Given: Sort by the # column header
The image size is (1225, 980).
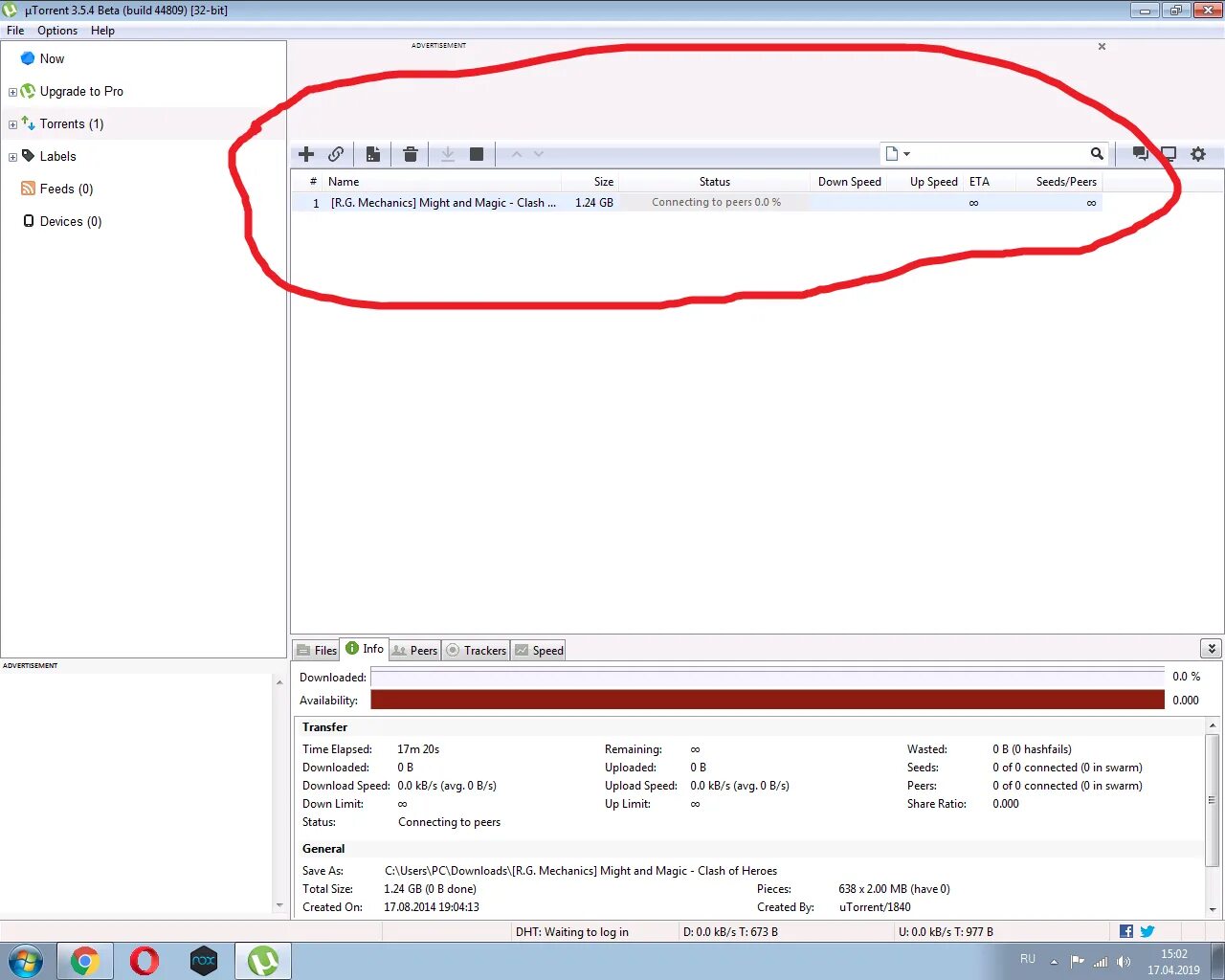Looking at the screenshot, I should [308, 182].
